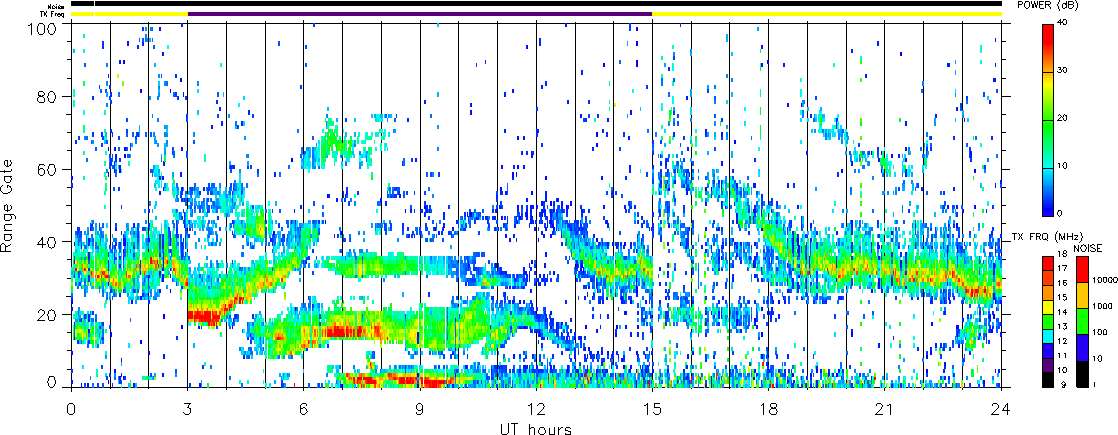Image resolution: width=1118 pixels, height=435 pixels.
Task: Click the black Noise strip above plot
Action: [536, 4]
